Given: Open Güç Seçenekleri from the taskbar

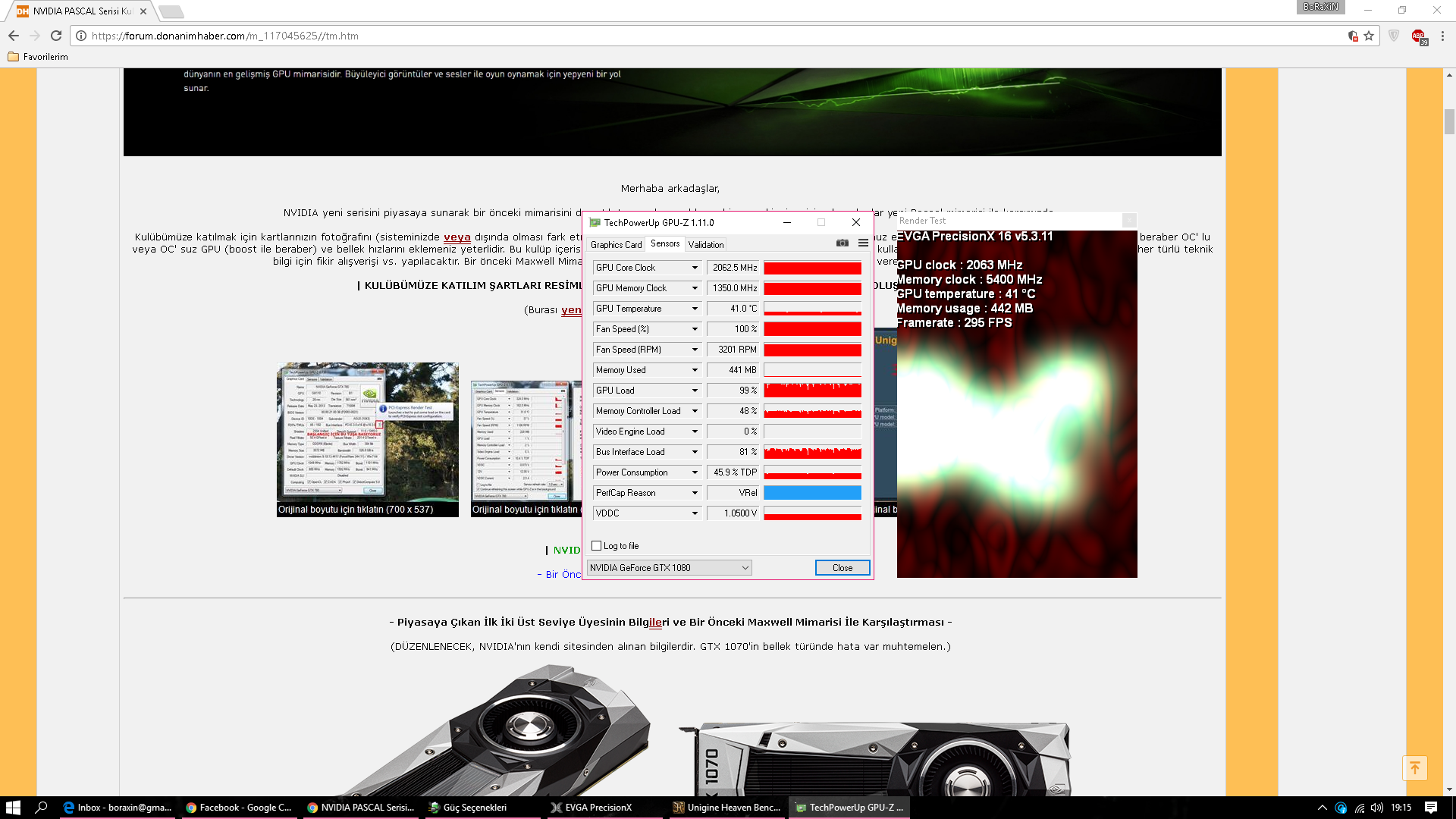Looking at the screenshot, I should click(484, 808).
